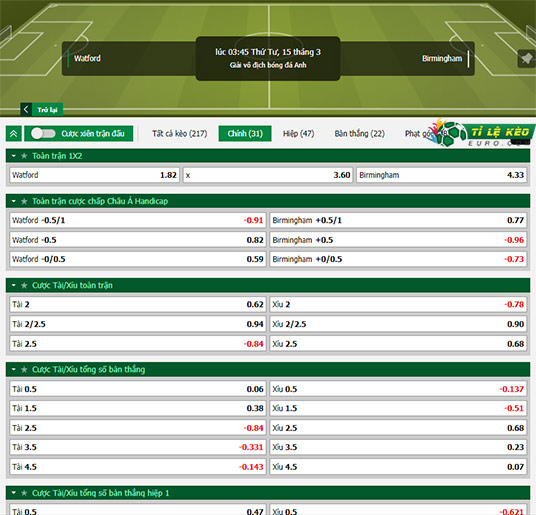
Task: Favorite the Toàn trận 1X2 market star
Action: point(24,156)
